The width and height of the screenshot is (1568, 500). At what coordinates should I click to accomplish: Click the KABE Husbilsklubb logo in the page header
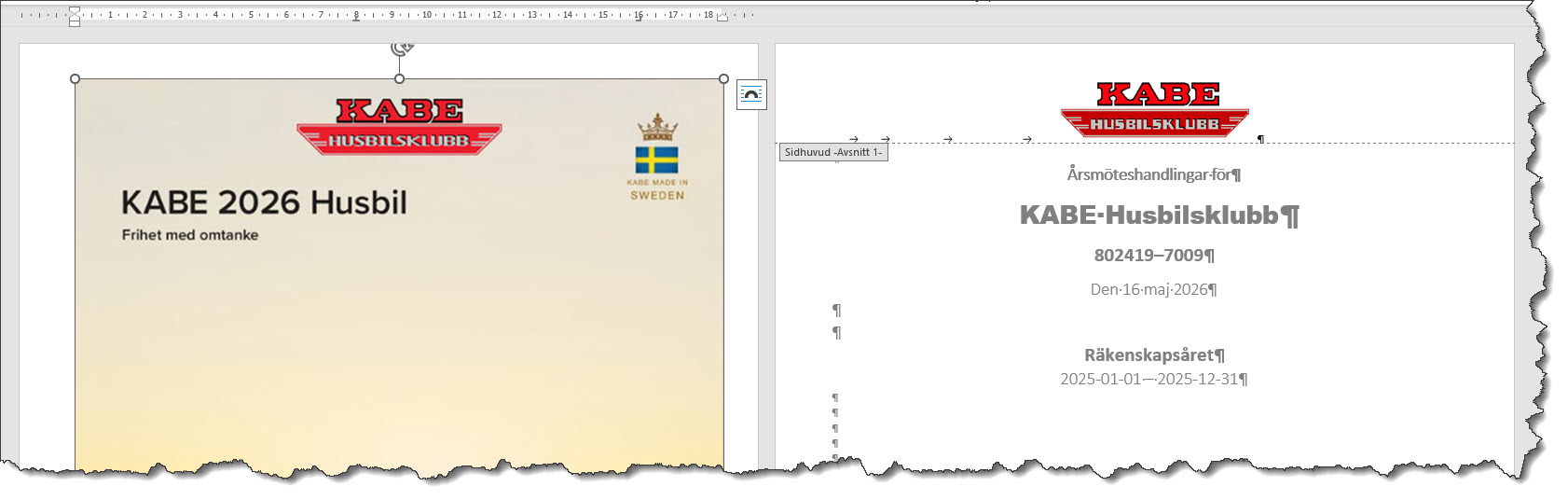pos(1156,109)
